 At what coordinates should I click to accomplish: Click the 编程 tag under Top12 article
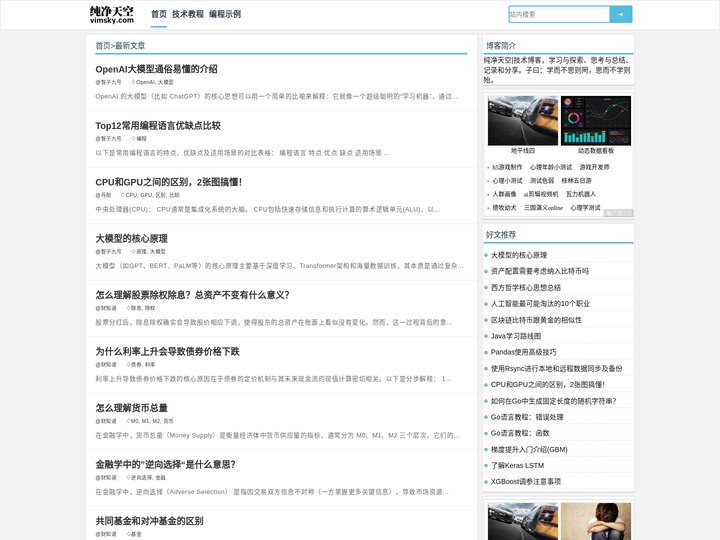pyautogui.click(x=139, y=139)
